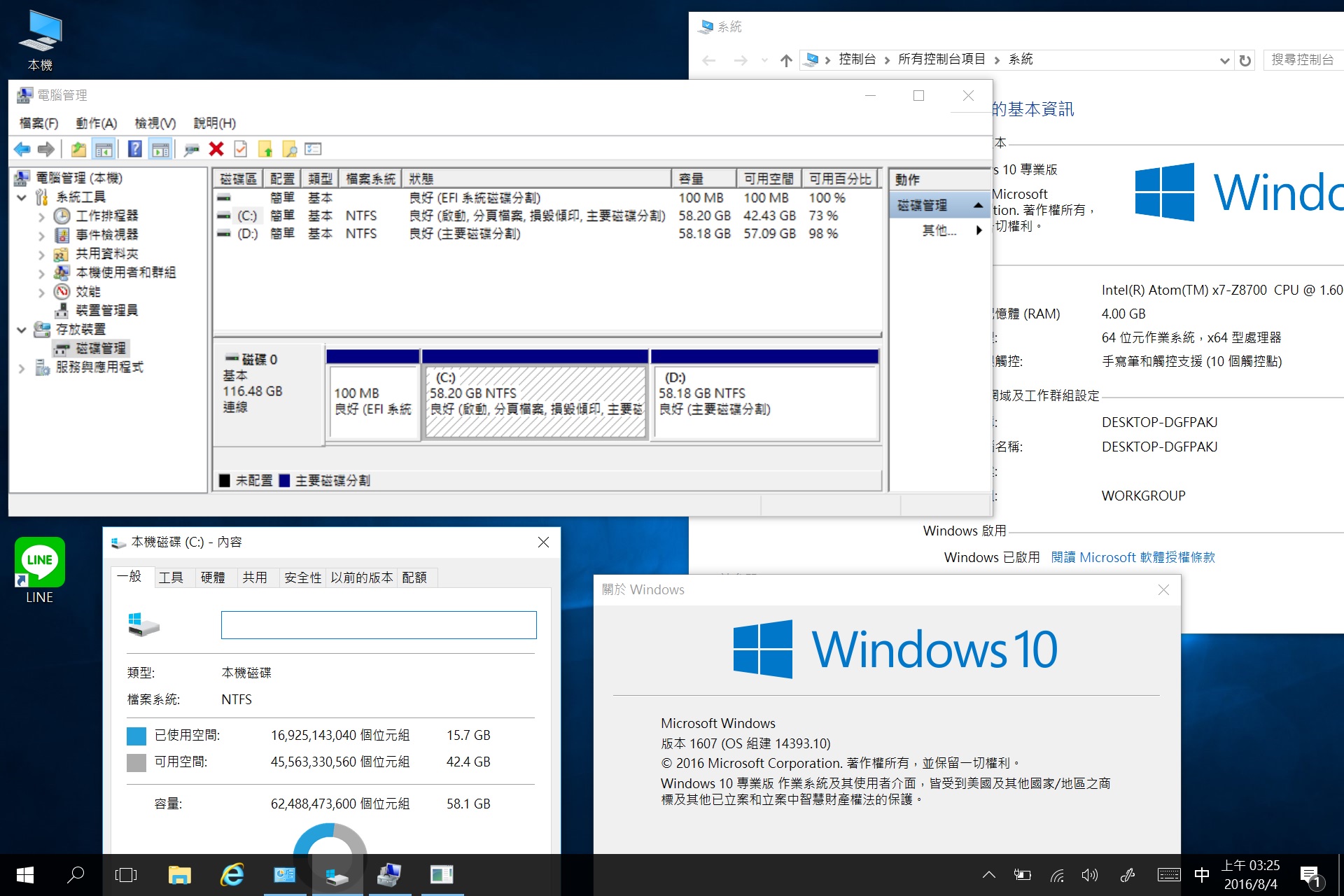Switch to the 安全性 tab in C: properties

[302, 577]
